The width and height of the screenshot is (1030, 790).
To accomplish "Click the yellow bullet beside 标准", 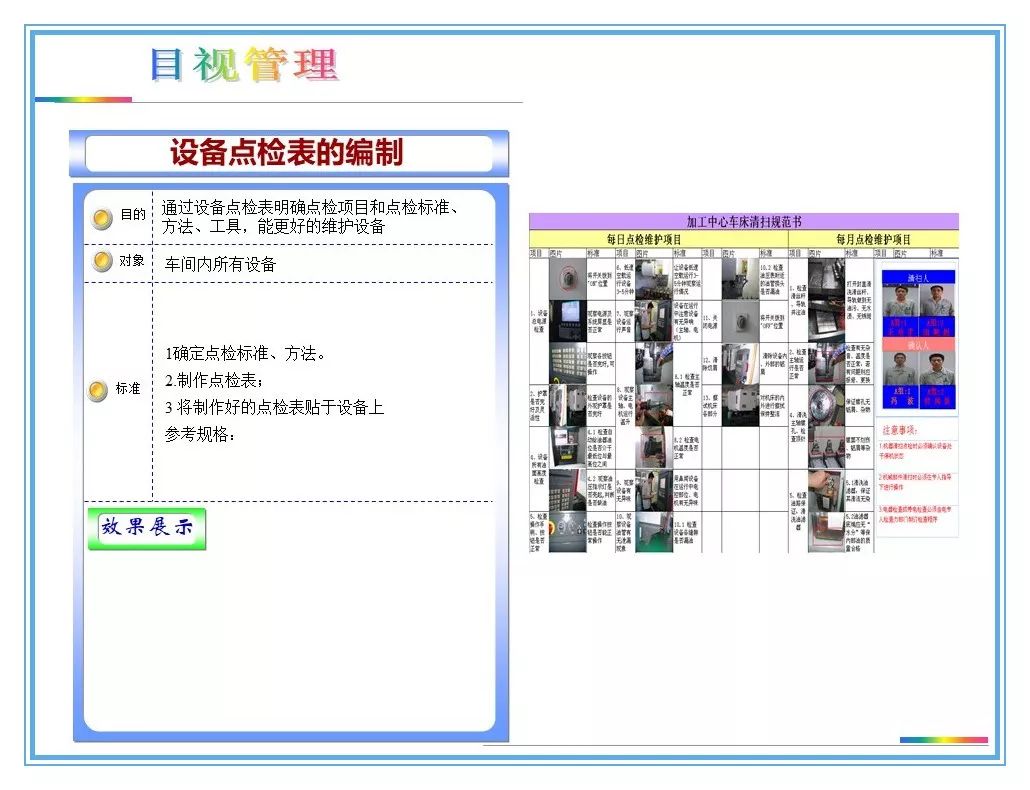I will pyautogui.click(x=97, y=391).
